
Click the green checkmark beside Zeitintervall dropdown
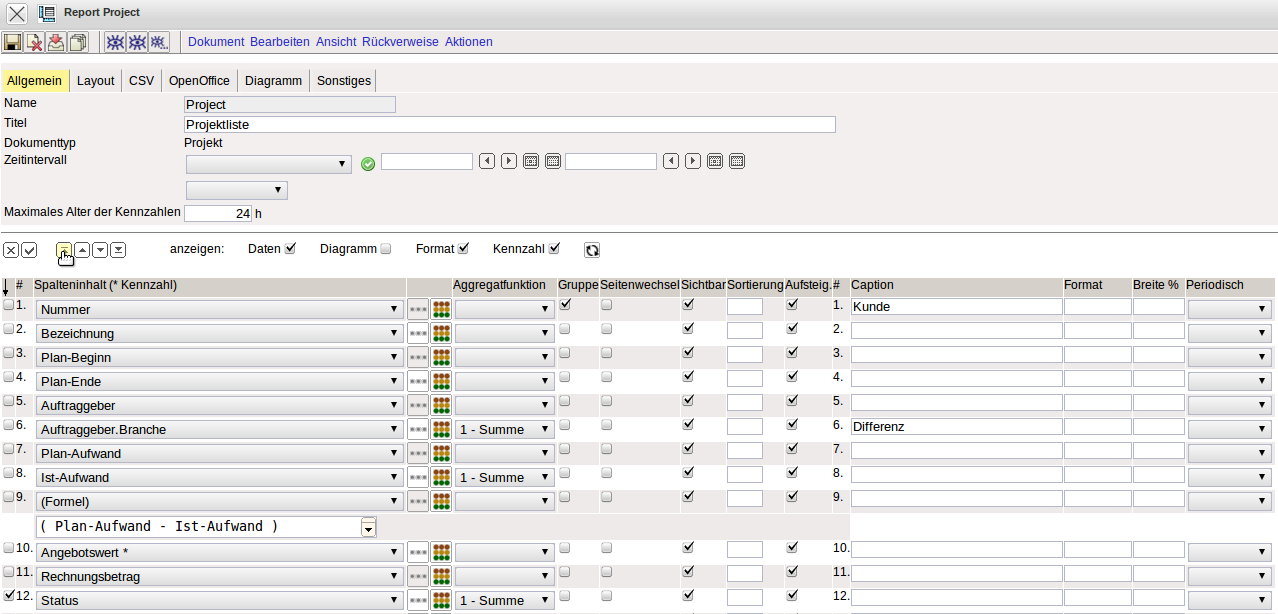[368, 163]
